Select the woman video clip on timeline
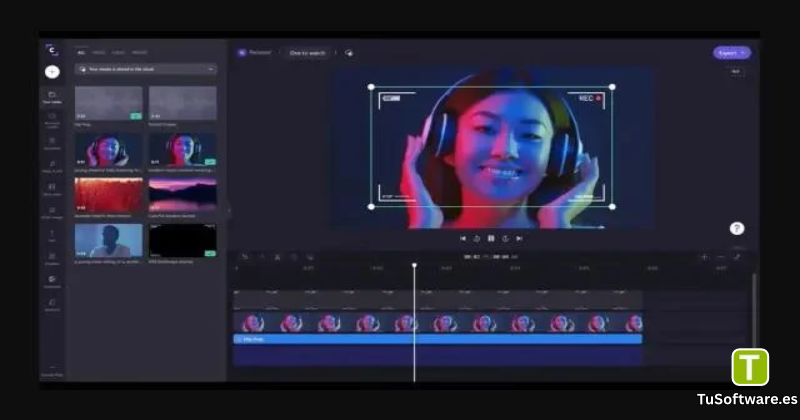The width and height of the screenshot is (800, 420). 438,323
